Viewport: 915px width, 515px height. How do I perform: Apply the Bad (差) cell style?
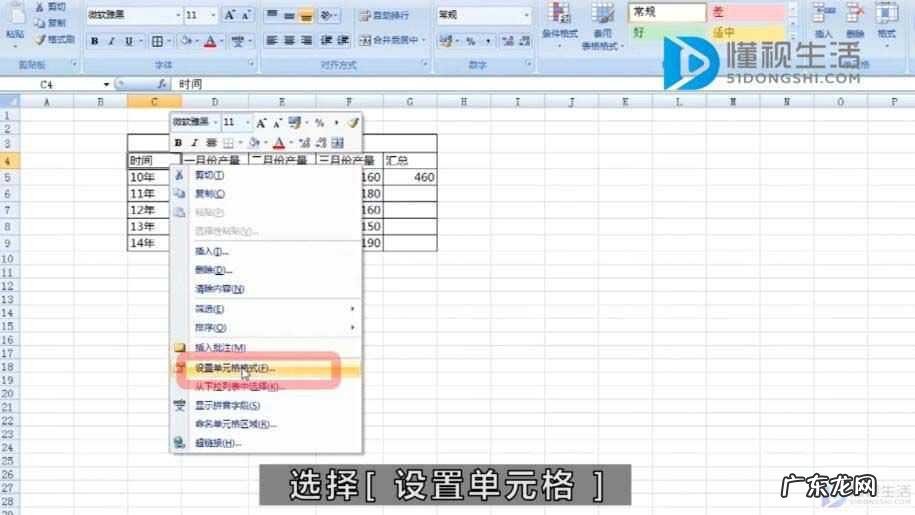(748, 12)
